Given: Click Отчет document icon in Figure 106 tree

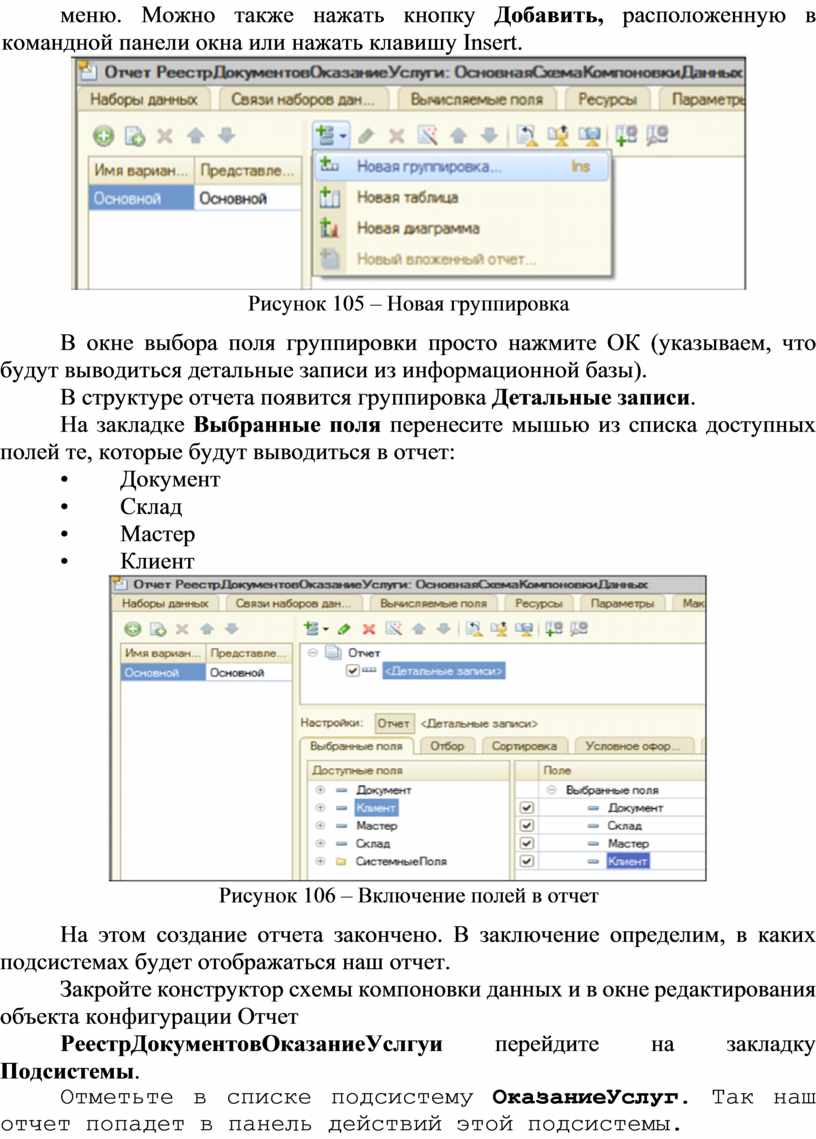Looking at the screenshot, I should pyautogui.click(x=333, y=652).
